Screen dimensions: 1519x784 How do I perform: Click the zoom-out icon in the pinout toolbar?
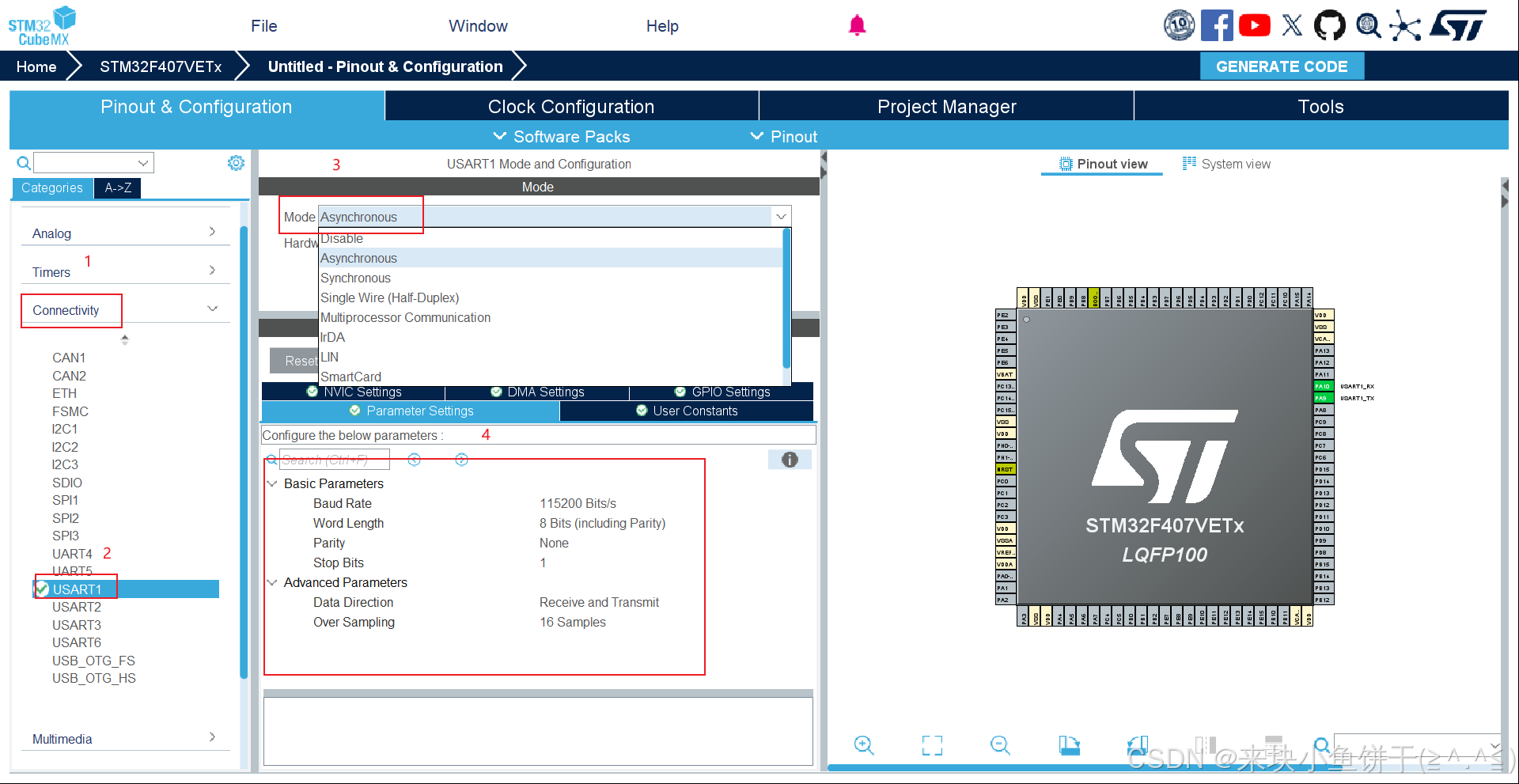point(999,745)
